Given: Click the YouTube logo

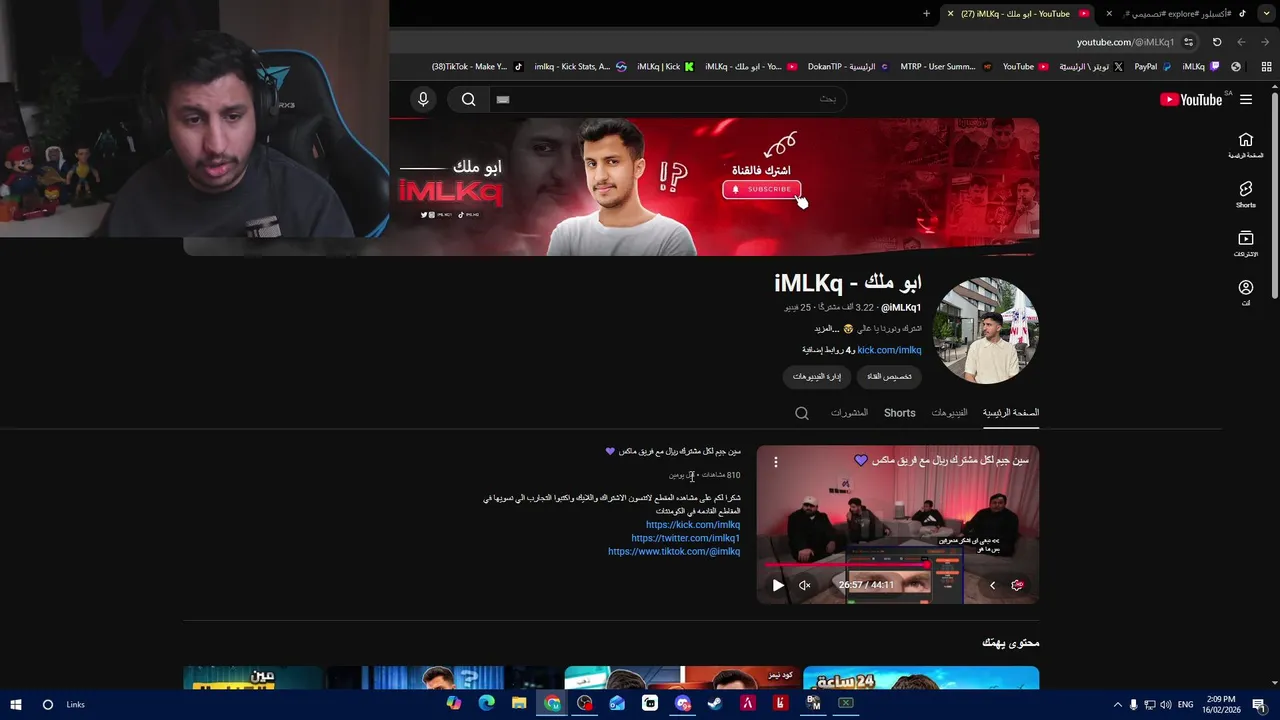Looking at the screenshot, I should click(x=1191, y=99).
